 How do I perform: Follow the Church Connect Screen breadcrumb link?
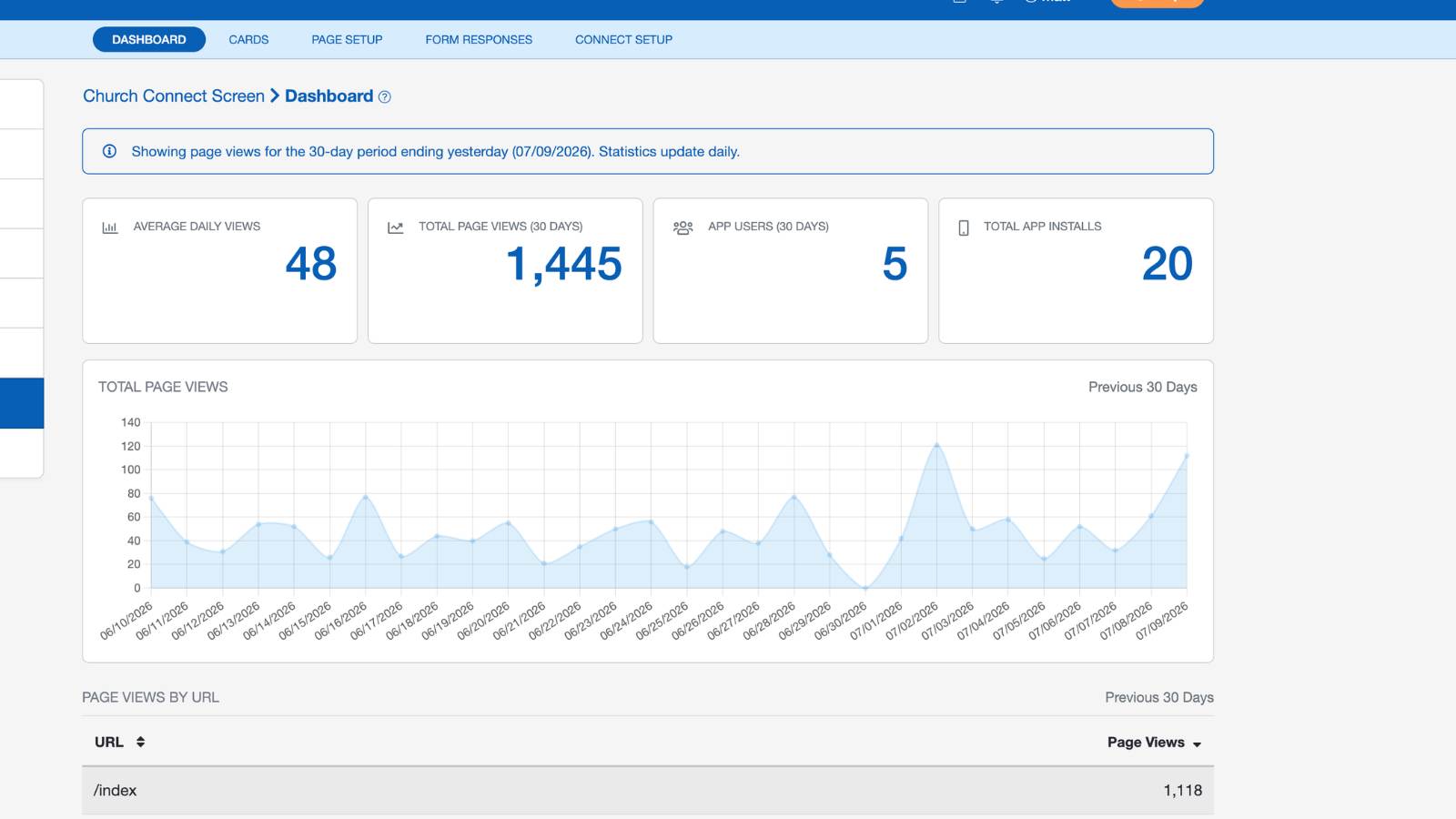(174, 96)
